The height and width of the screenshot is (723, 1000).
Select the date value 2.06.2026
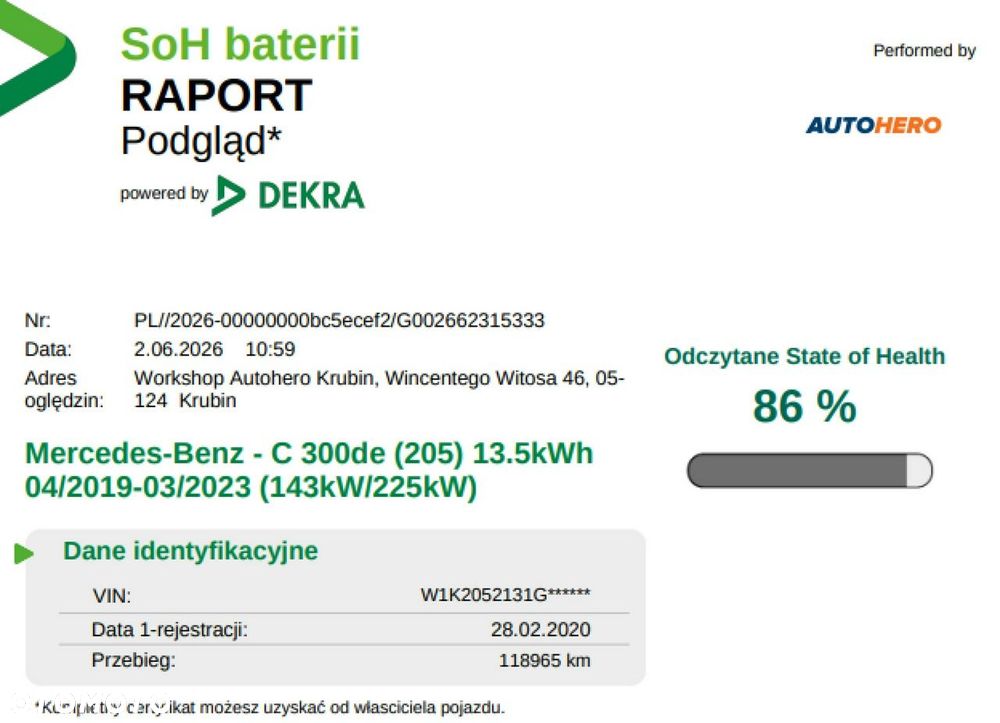pos(179,349)
